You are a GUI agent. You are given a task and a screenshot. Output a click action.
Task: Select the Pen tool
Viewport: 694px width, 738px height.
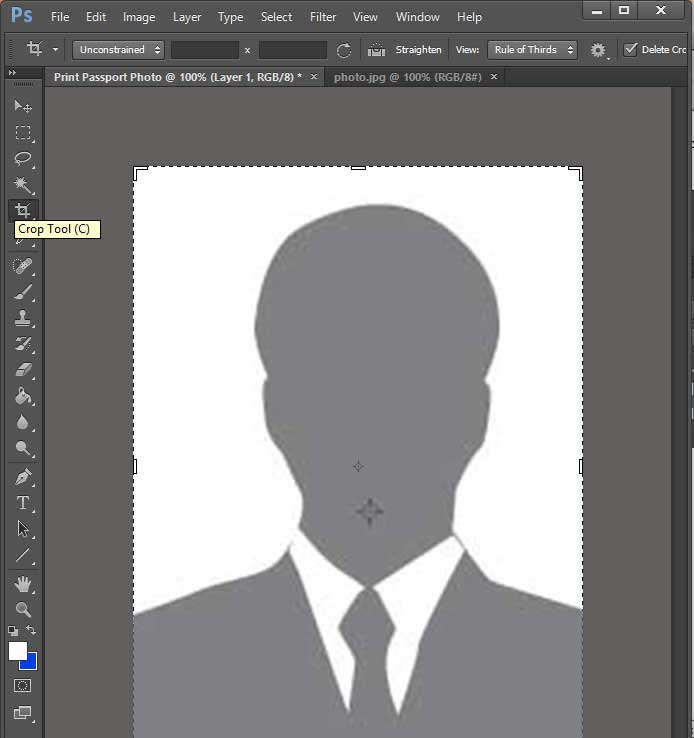[23, 477]
